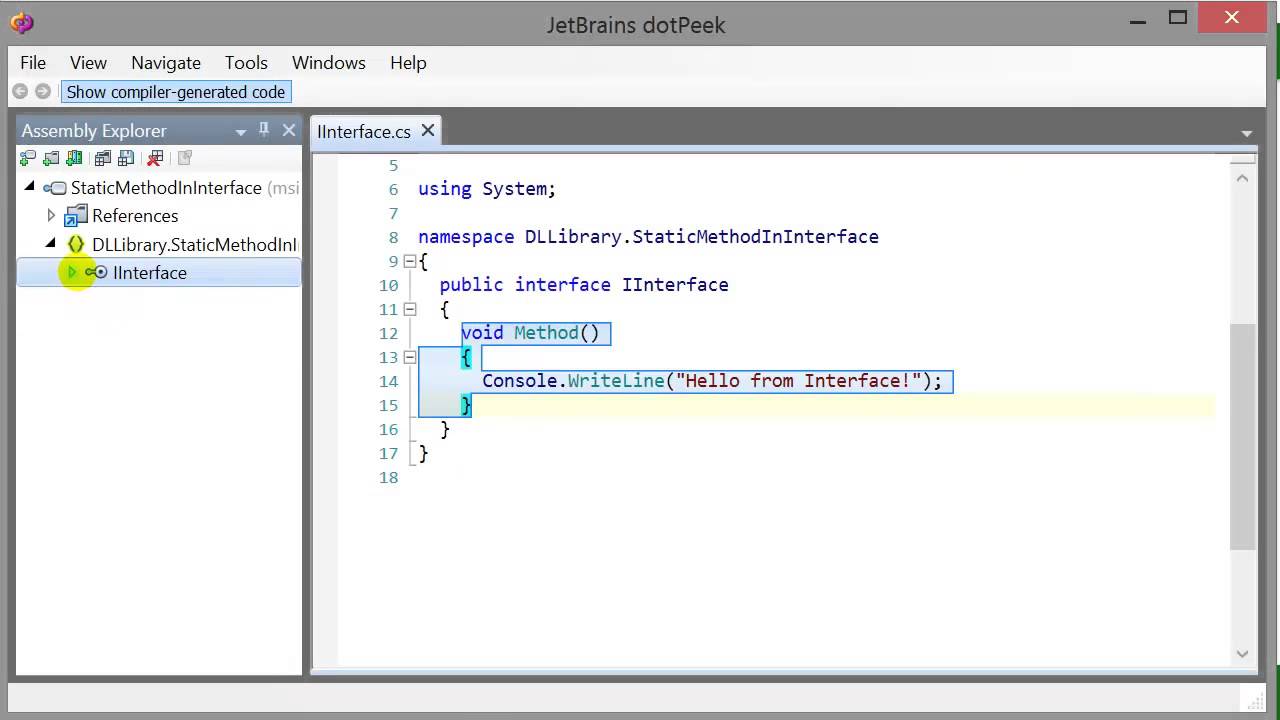
Task: Collapse the code fold at line 13
Action: click(409, 357)
